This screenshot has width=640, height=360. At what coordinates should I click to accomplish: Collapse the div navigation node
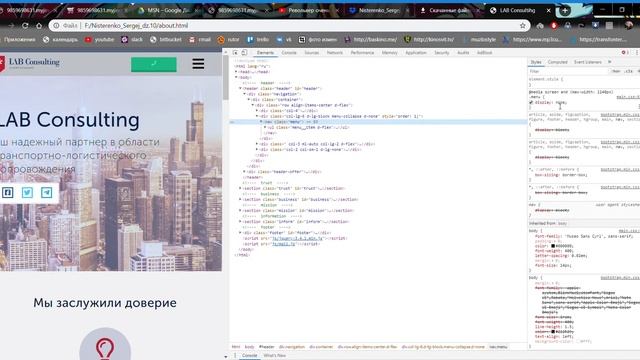tap(244, 94)
